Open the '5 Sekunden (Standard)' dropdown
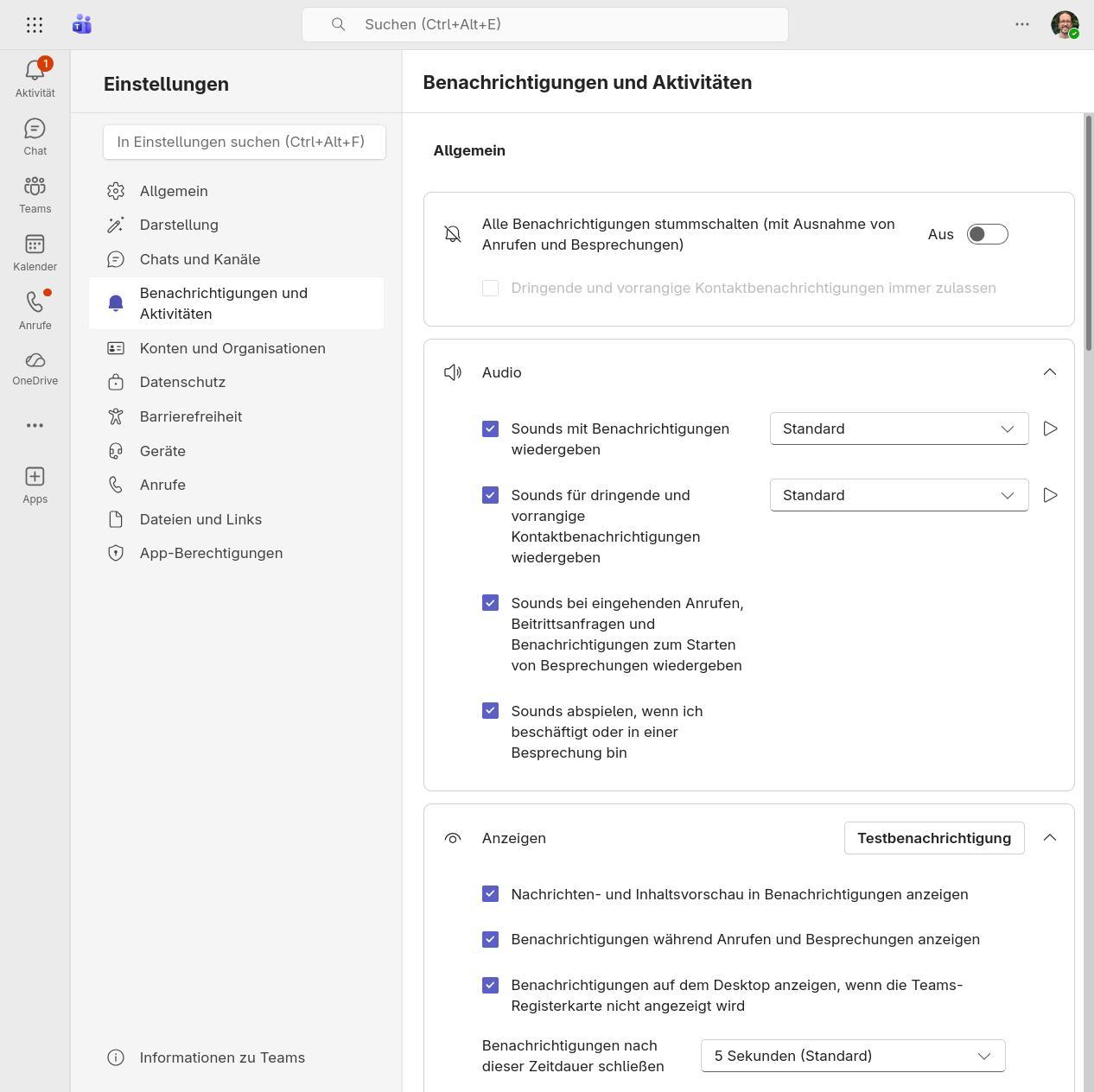1094x1092 pixels. [x=853, y=1056]
